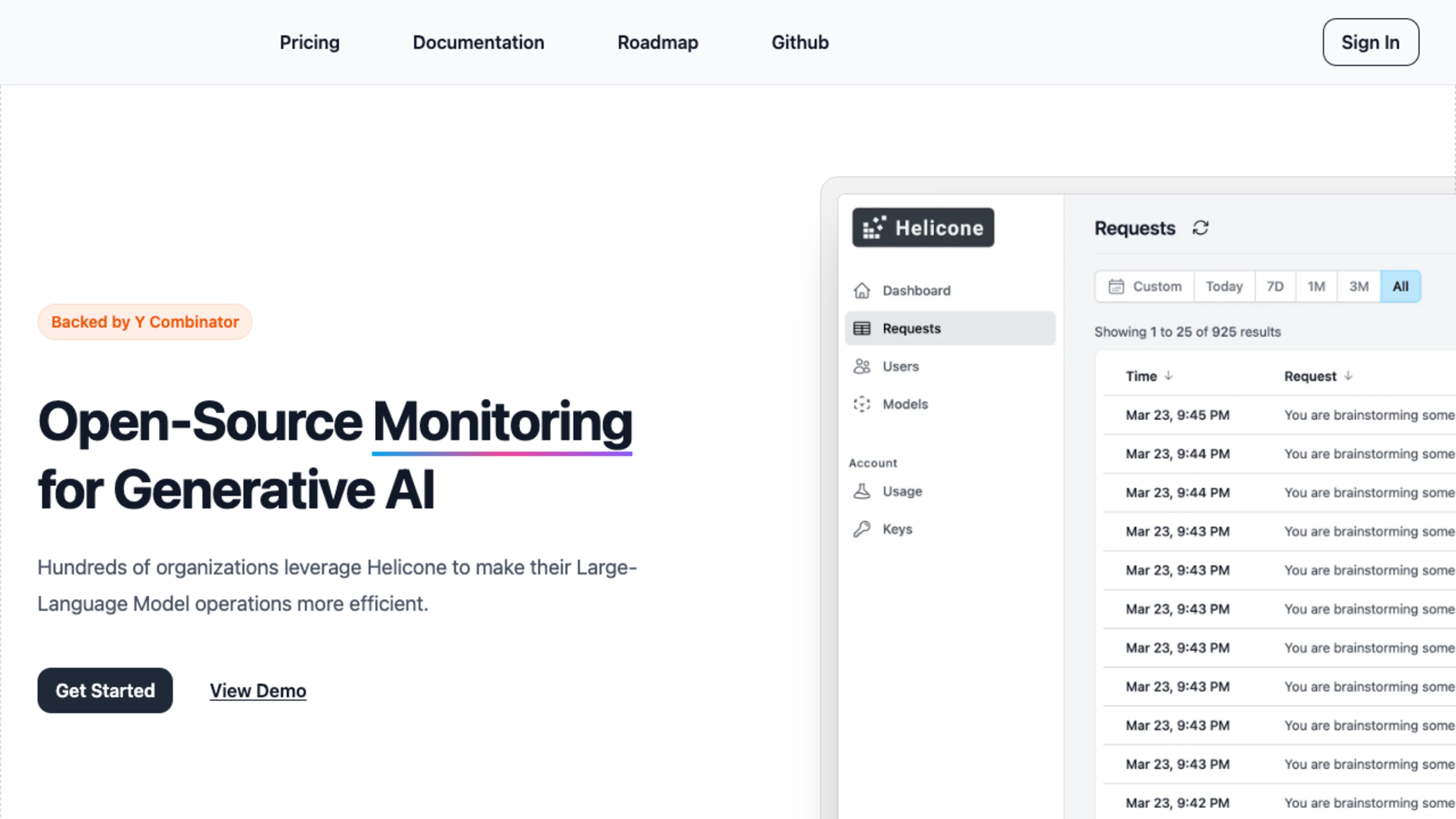Visit the Github link
Viewport: 1456px width, 819px height.
click(800, 42)
